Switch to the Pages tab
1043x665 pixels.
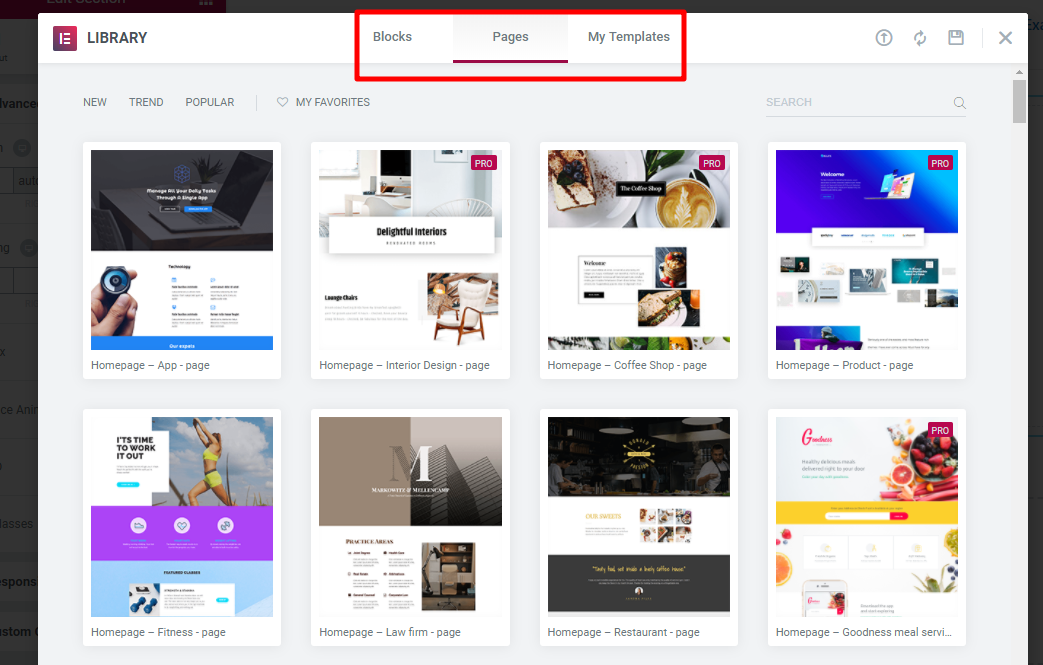click(510, 37)
